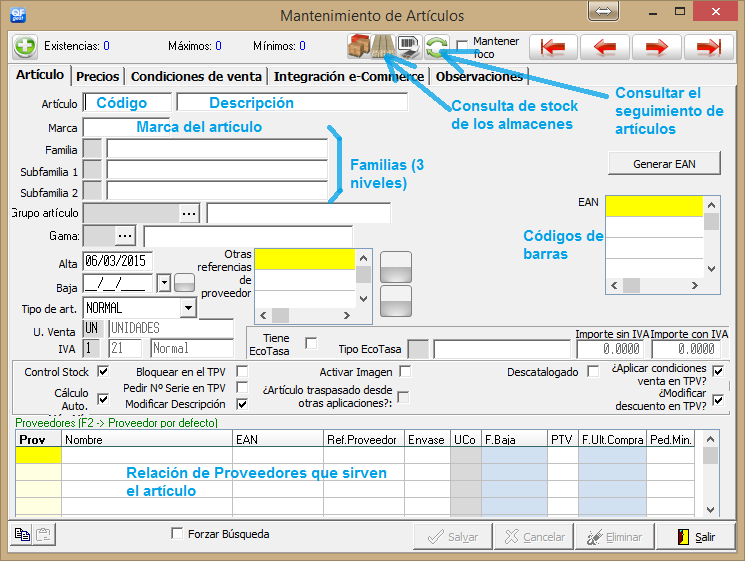Click the Artículo code input field
This screenshot has height=561, width=745.
click(x=127, y=103)
